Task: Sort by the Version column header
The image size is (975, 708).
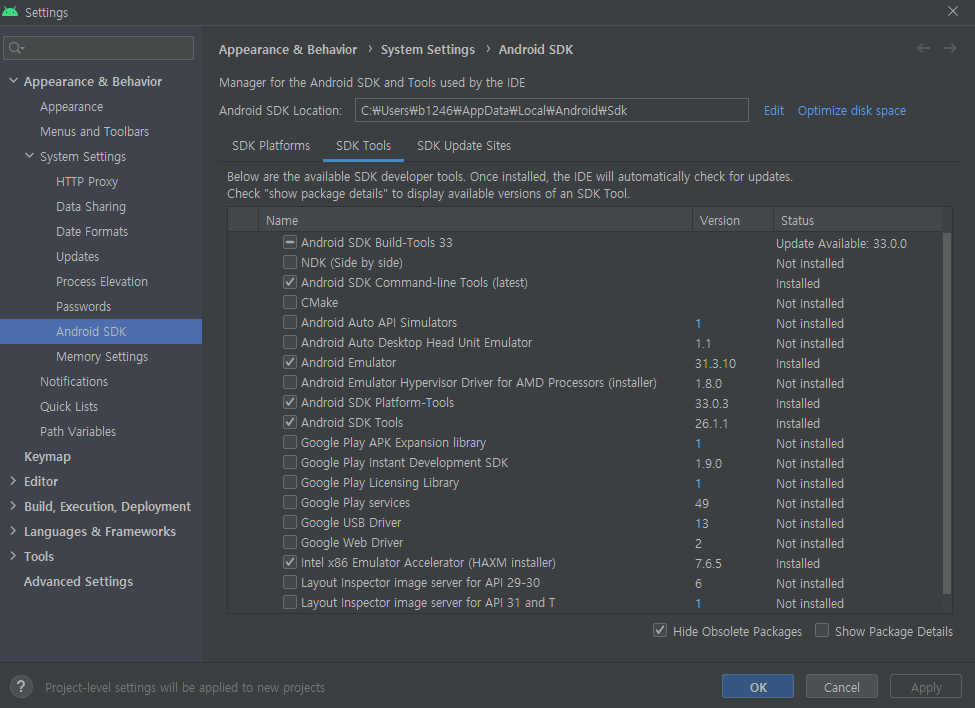Action: point(732,220)
